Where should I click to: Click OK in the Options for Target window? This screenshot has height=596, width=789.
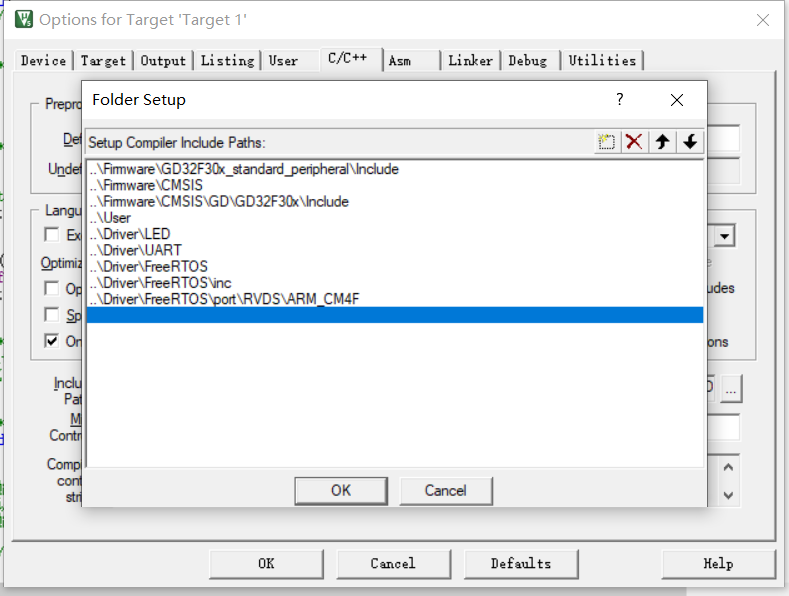(x=266, y=563)
